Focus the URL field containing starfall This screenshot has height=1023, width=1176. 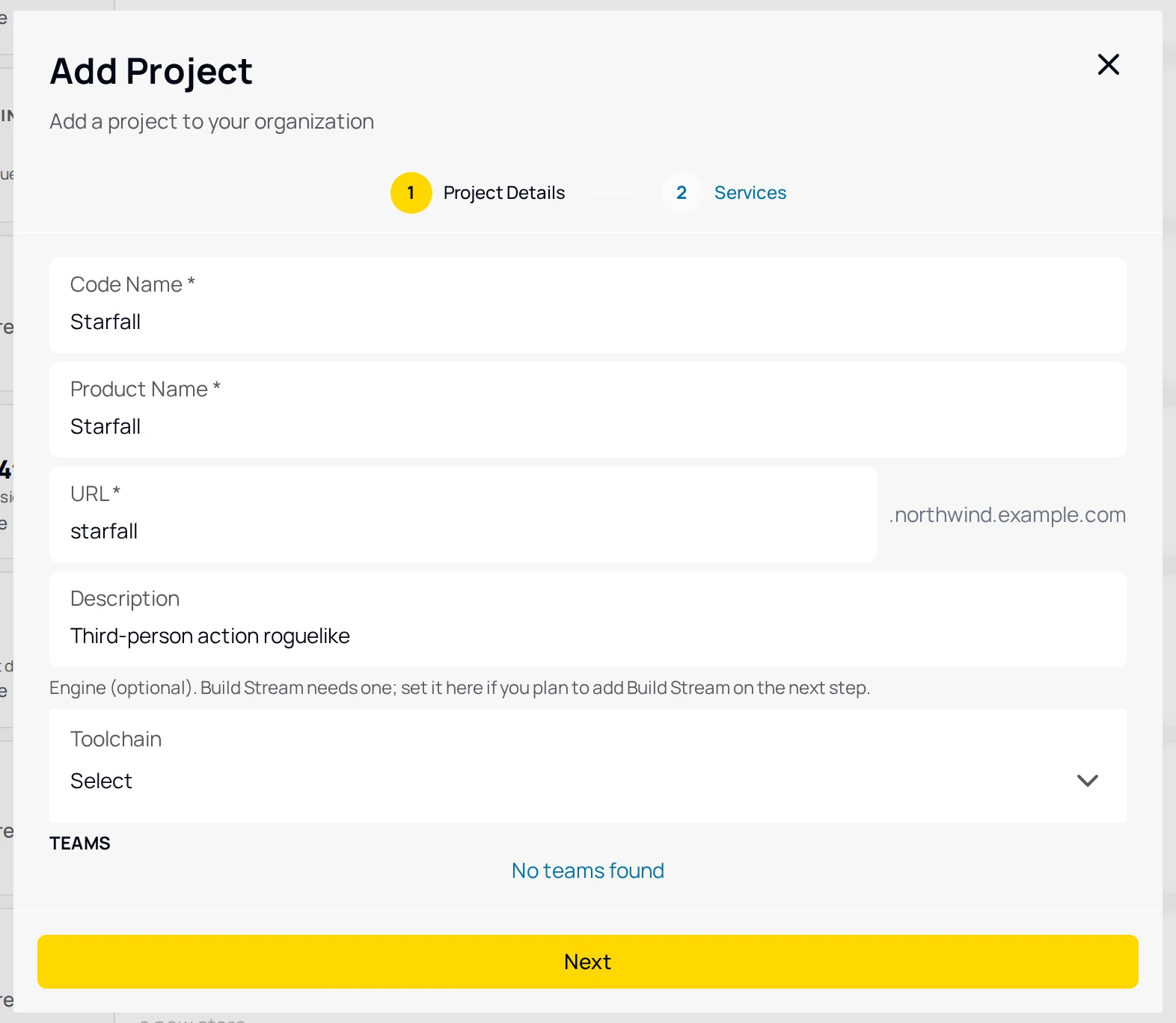point(463,514)
